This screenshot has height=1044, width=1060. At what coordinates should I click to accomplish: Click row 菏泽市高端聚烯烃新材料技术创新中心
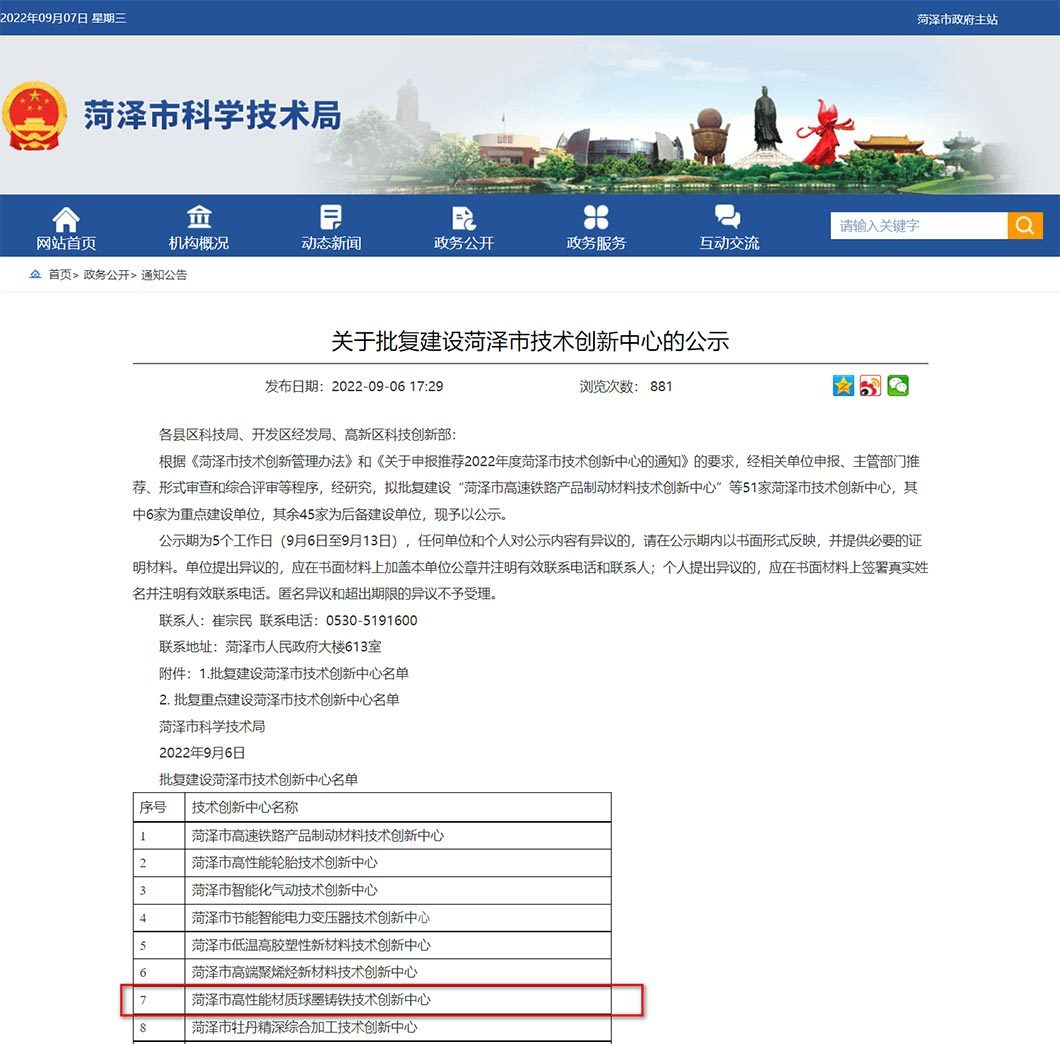click(x=372, y=972)
